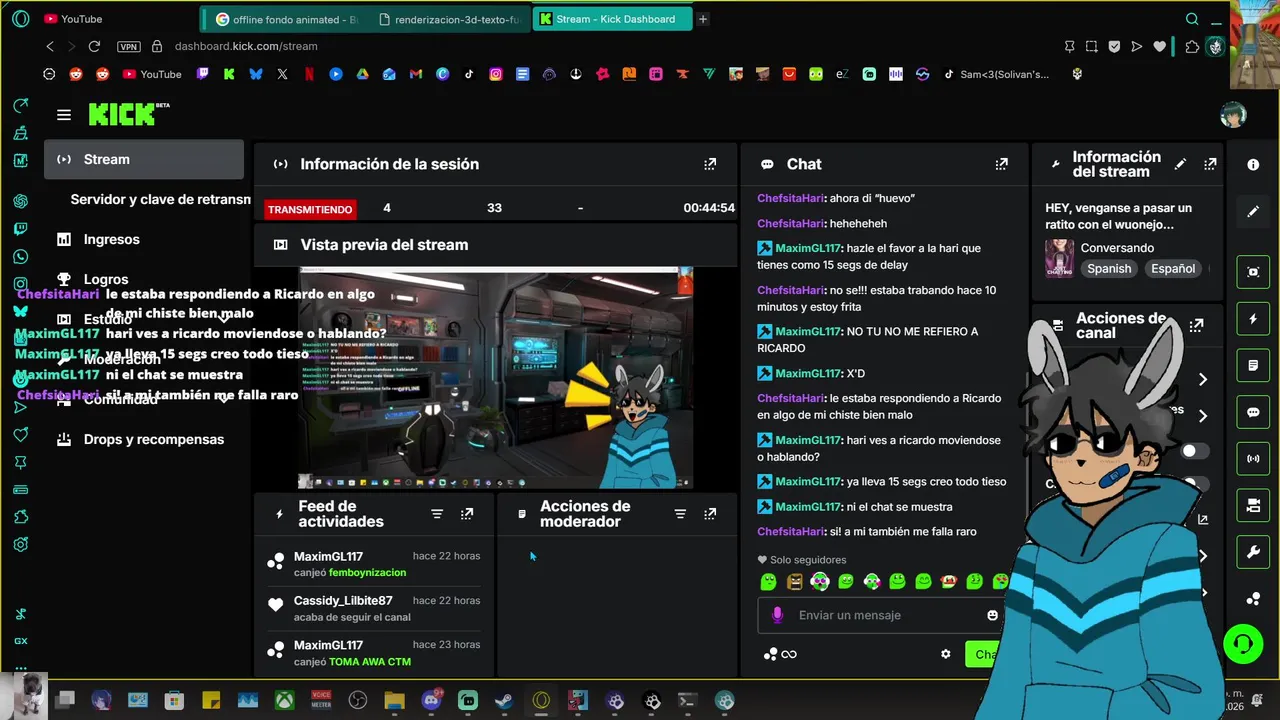The height and width of the screenshot is (720, 1280).
Task: Click the browser reload button
Action: (94, 46)
